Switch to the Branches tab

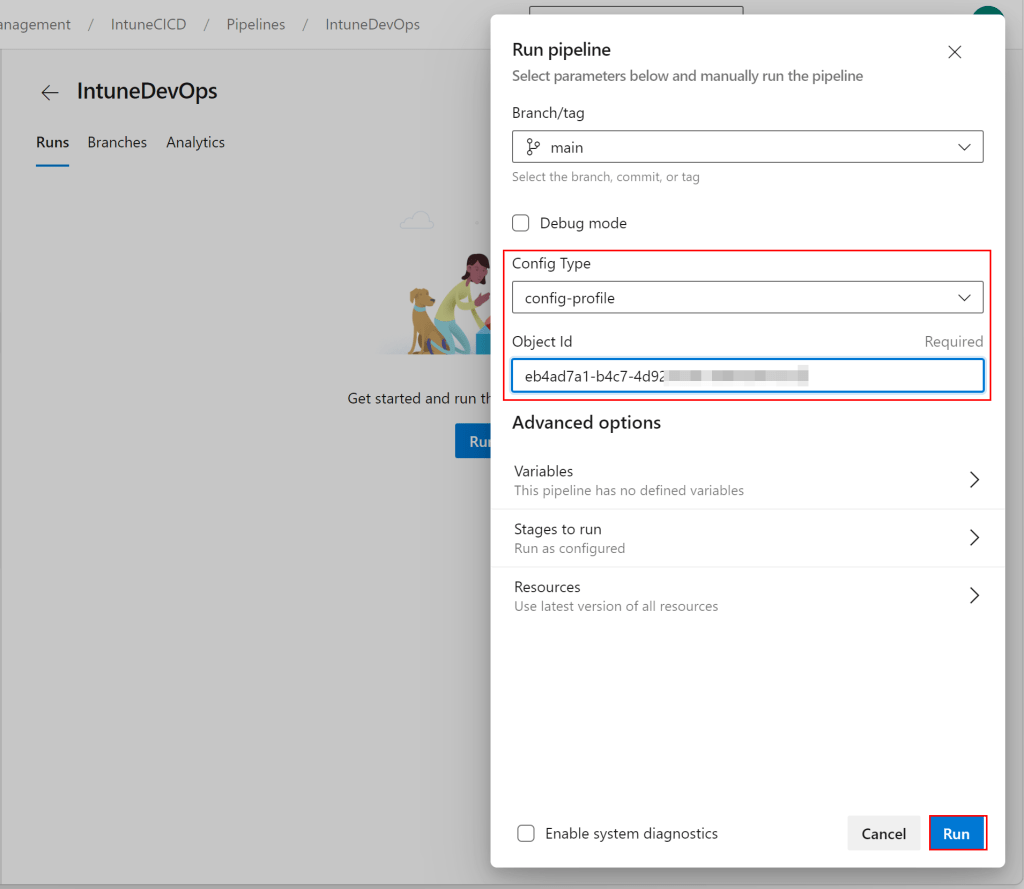tap(117, 142)
